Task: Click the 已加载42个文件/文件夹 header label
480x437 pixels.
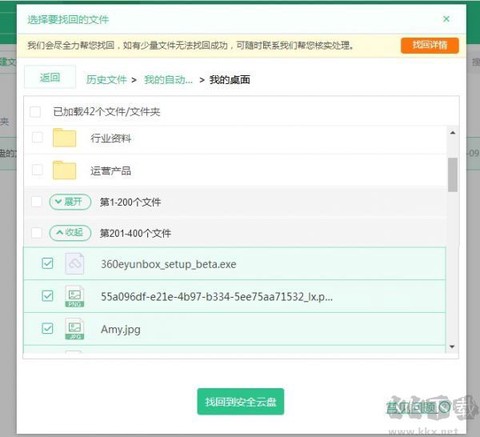Action: pyautogui.click(x=107, y=112)
